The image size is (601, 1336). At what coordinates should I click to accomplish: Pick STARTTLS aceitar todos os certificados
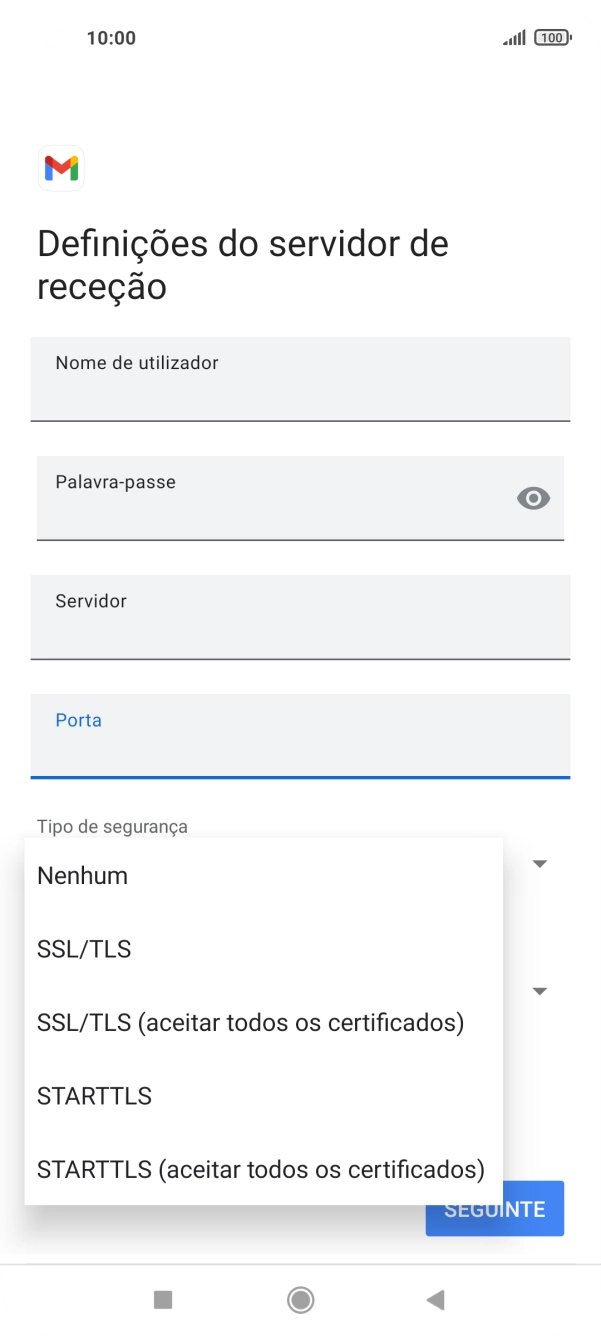click(259, 1168)
